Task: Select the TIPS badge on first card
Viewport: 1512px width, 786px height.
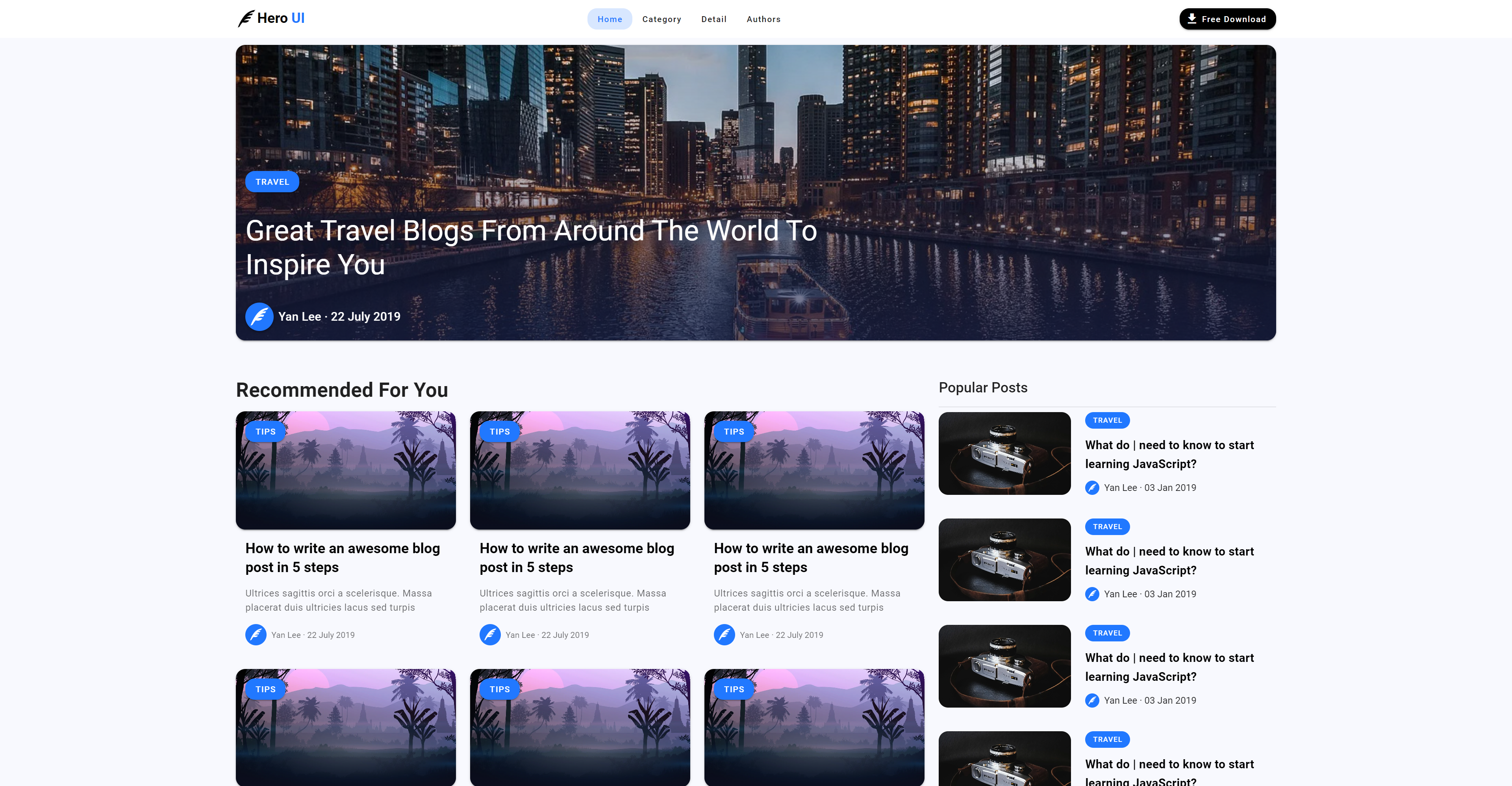Action: [265, 431]
